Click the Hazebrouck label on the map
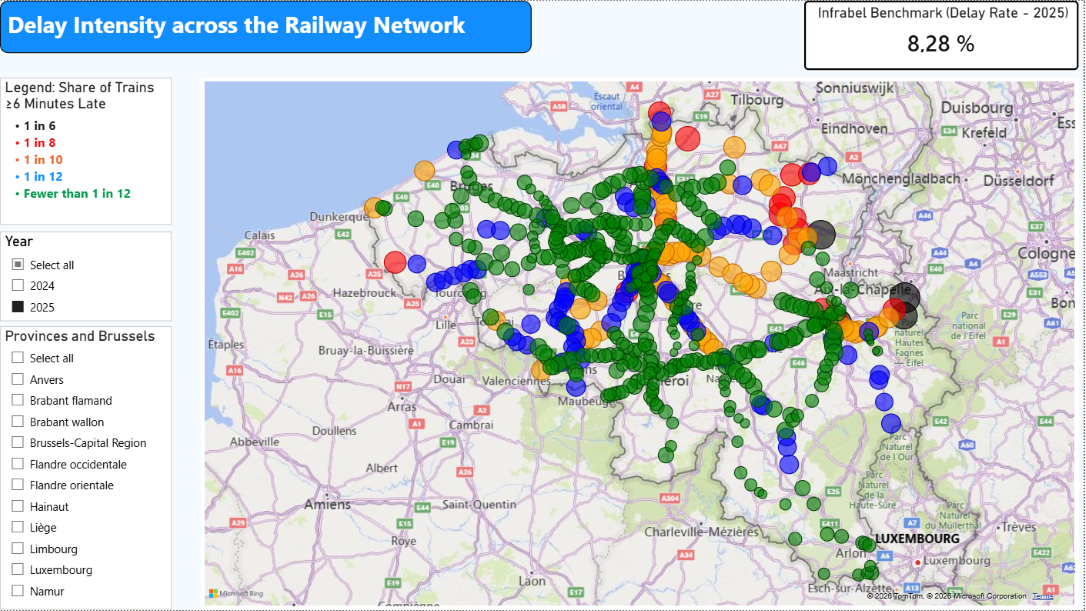This screenshot has height=611, width=1086. click(364, 292)
